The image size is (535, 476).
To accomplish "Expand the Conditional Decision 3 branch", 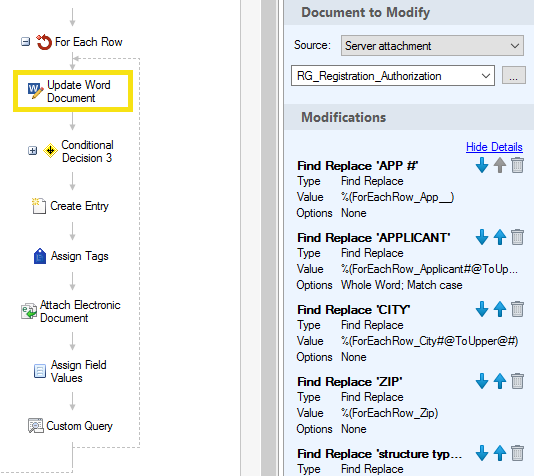I will (32, 150).
